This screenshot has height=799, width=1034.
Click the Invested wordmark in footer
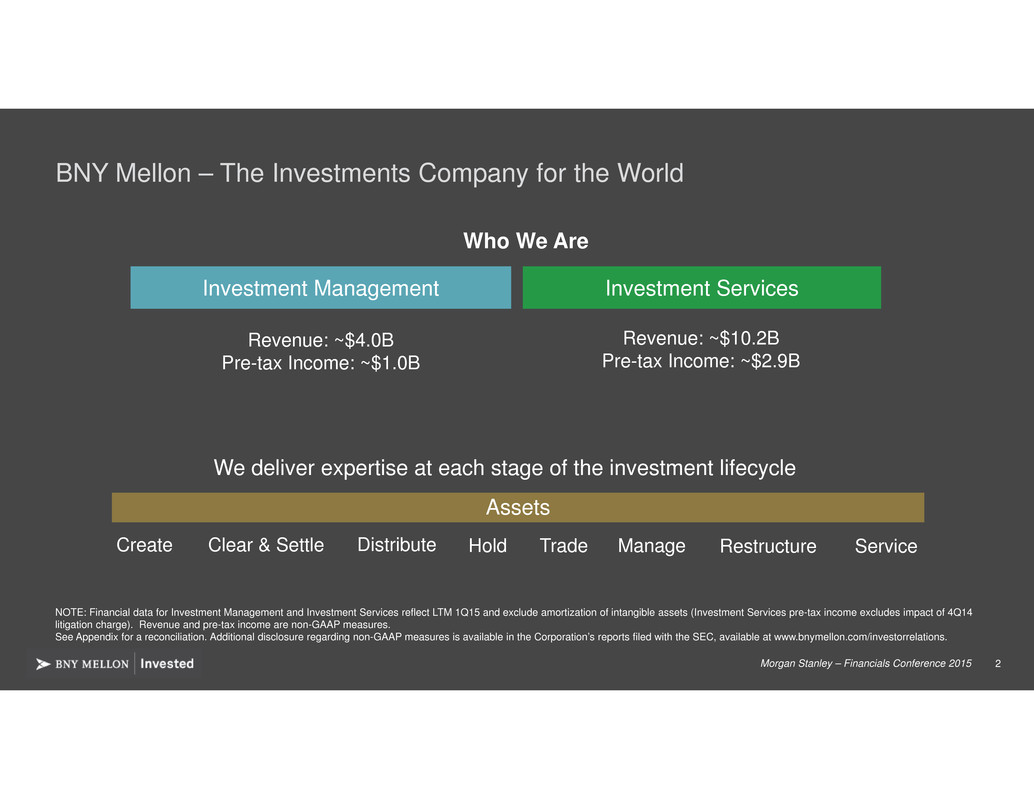[x=168, y=664]
